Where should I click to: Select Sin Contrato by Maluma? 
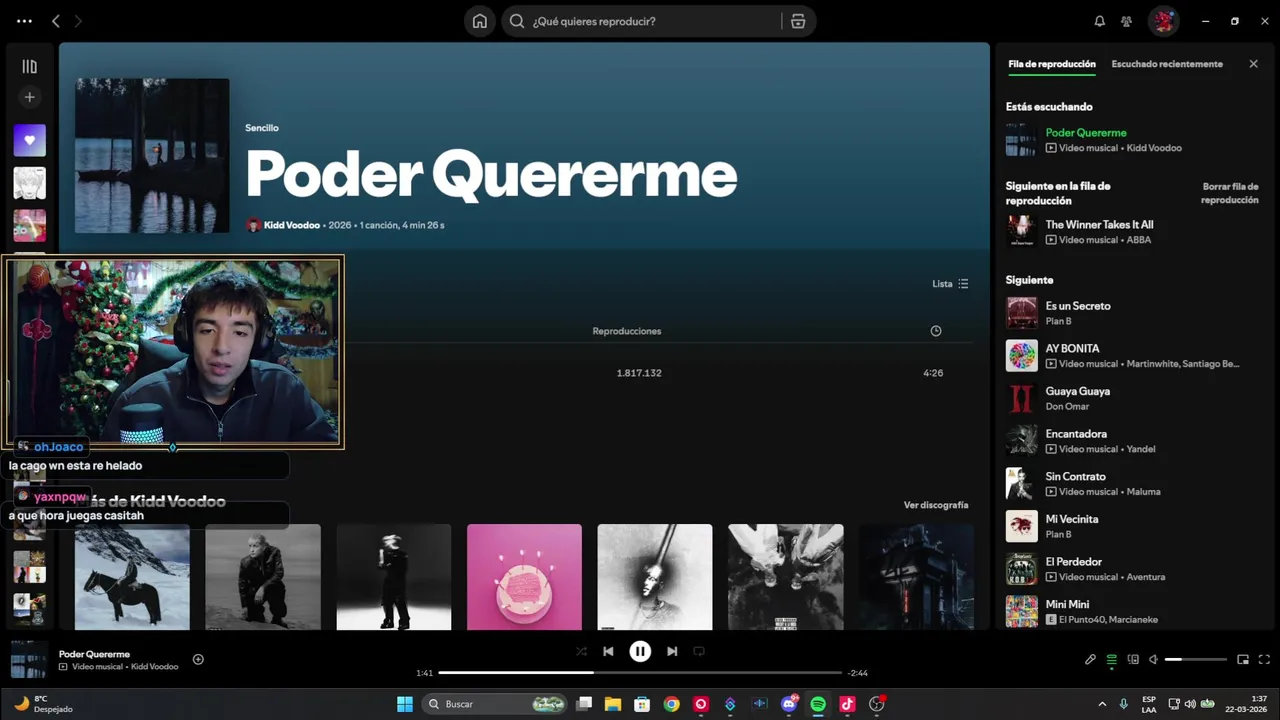click(x=1131, y=484)
